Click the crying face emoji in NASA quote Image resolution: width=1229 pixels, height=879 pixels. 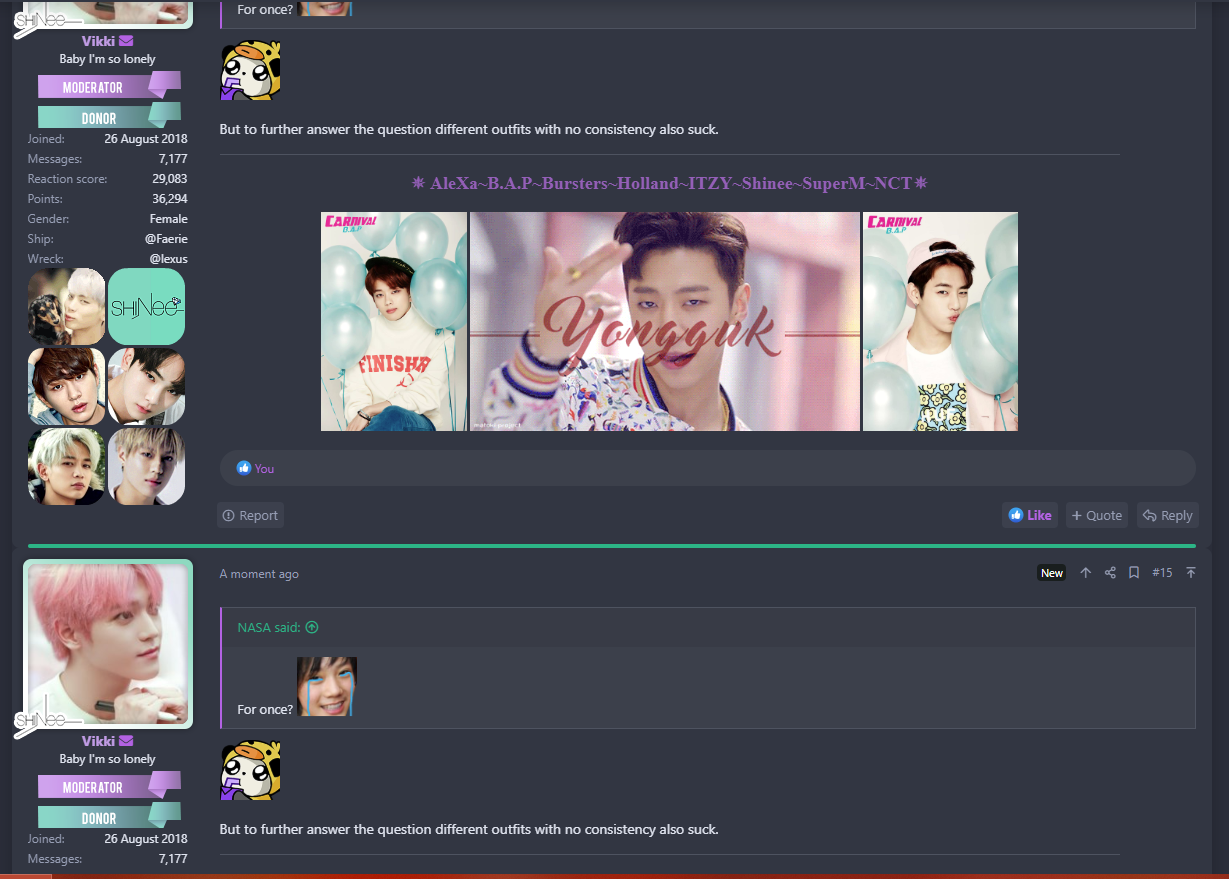[x=327, y=687]
